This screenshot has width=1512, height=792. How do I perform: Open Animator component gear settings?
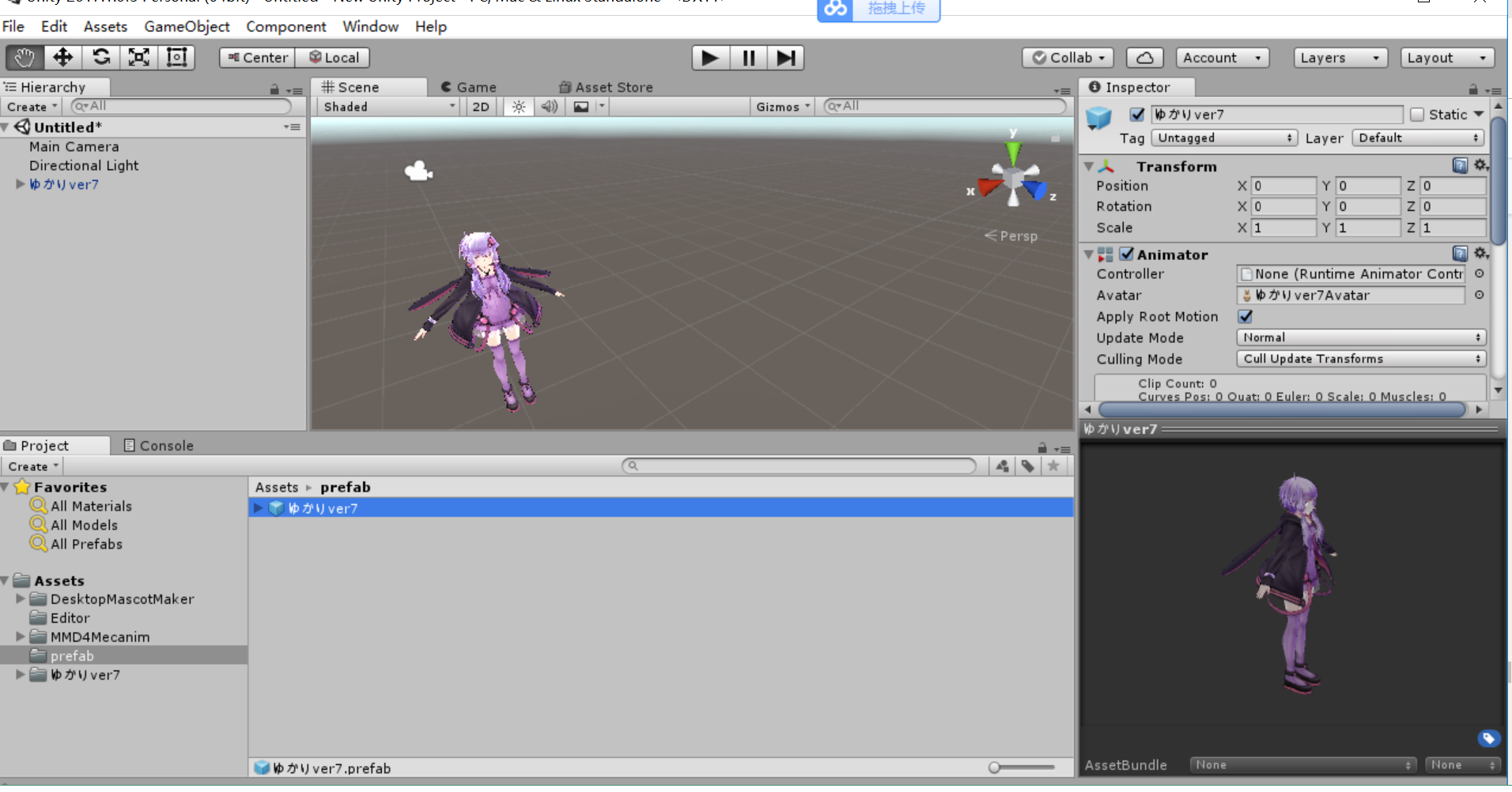(x=1480, y=254)
